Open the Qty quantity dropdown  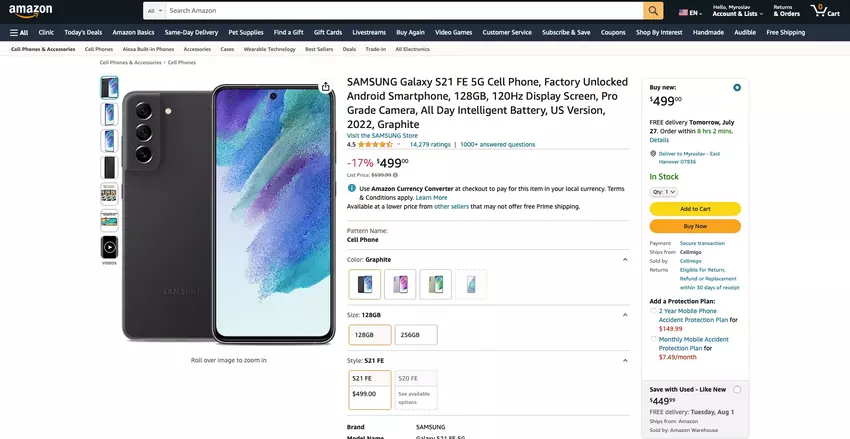(664, 191)
